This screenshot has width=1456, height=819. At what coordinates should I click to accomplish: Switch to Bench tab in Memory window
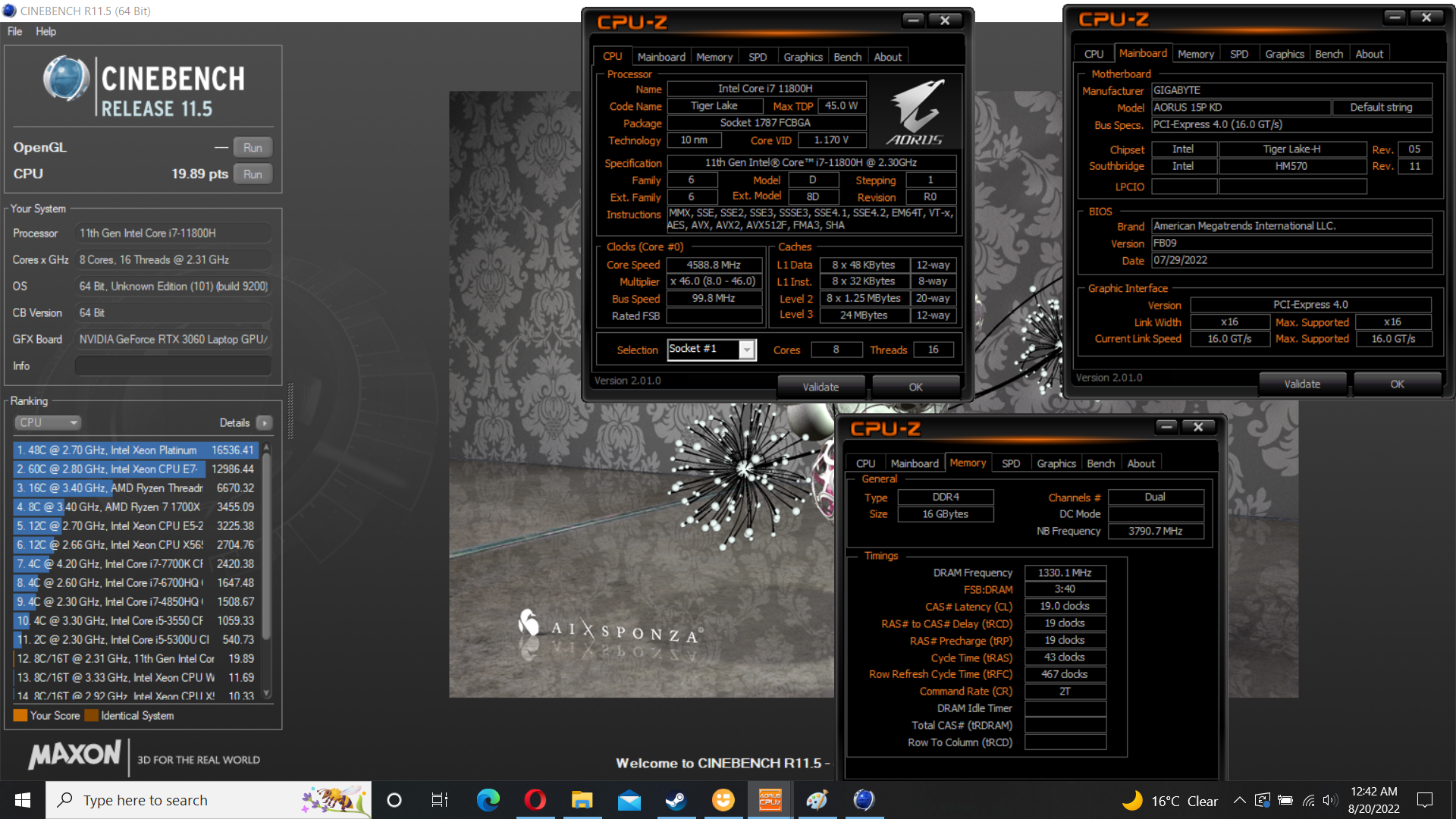(1101, 463)
